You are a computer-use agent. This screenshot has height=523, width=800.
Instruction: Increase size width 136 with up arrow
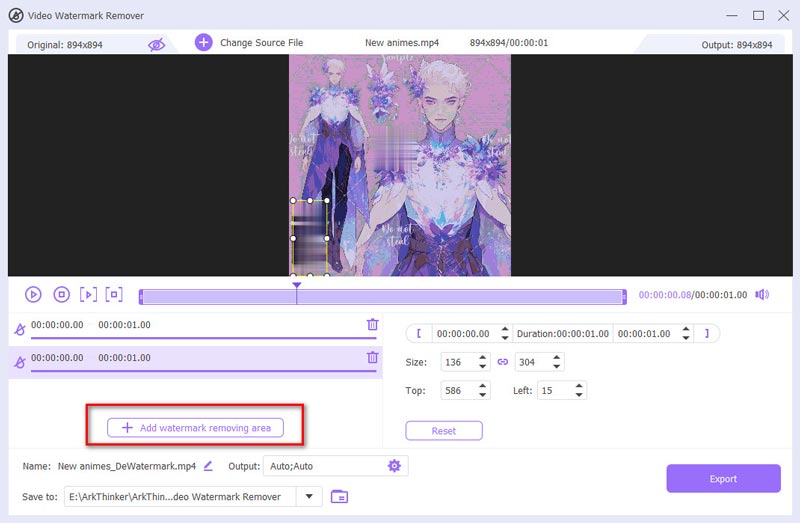(x=482, y=358)
